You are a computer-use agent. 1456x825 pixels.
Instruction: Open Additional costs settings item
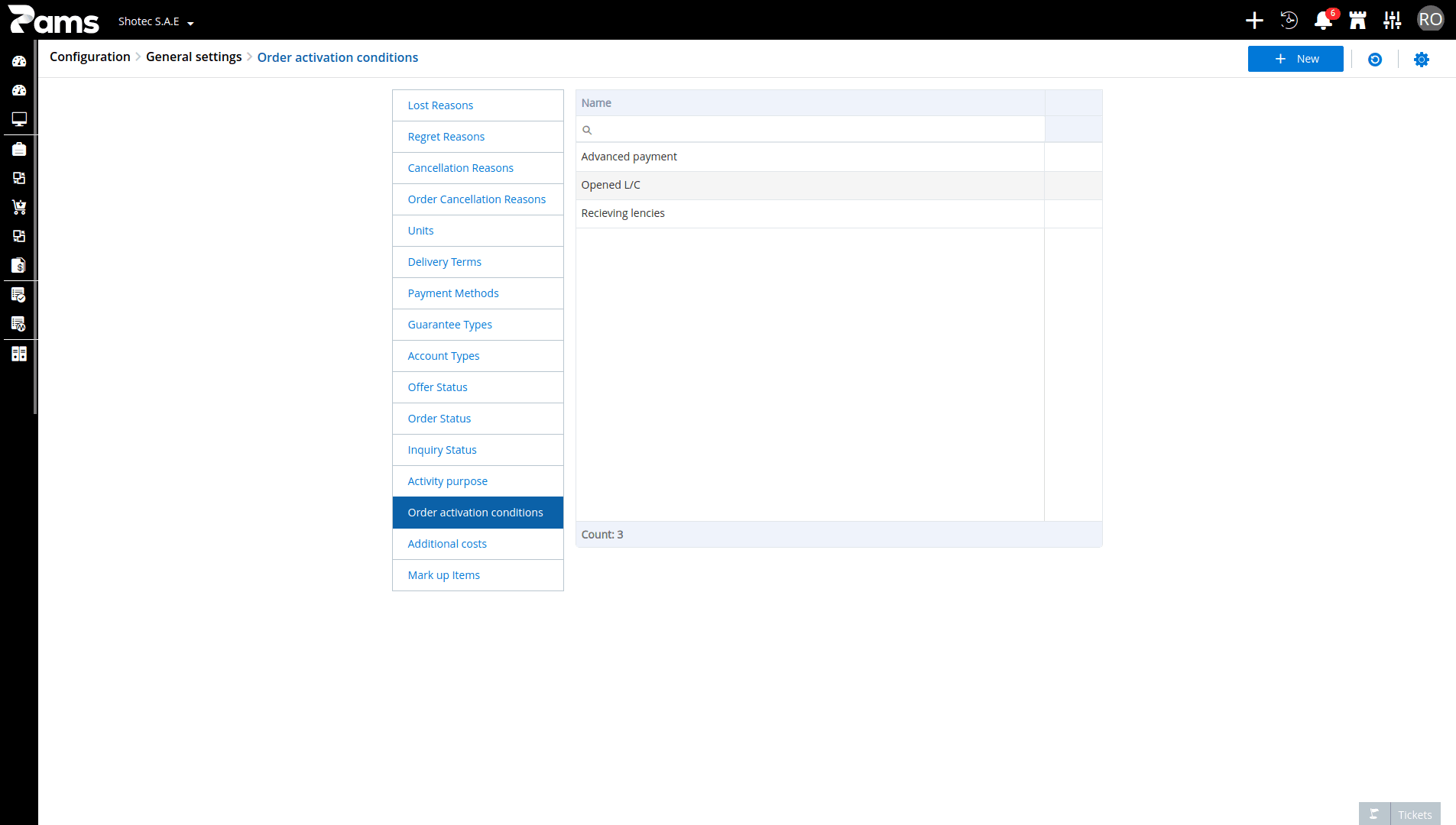coord(478,544)
